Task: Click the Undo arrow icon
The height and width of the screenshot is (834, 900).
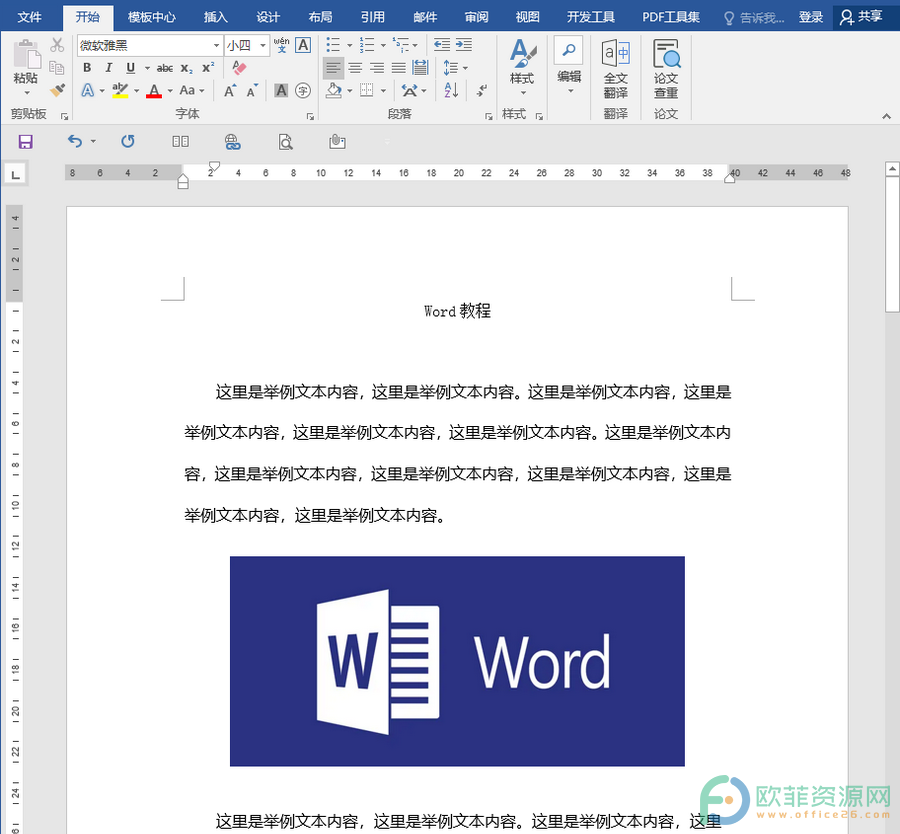Action: (x=75, y=141)
